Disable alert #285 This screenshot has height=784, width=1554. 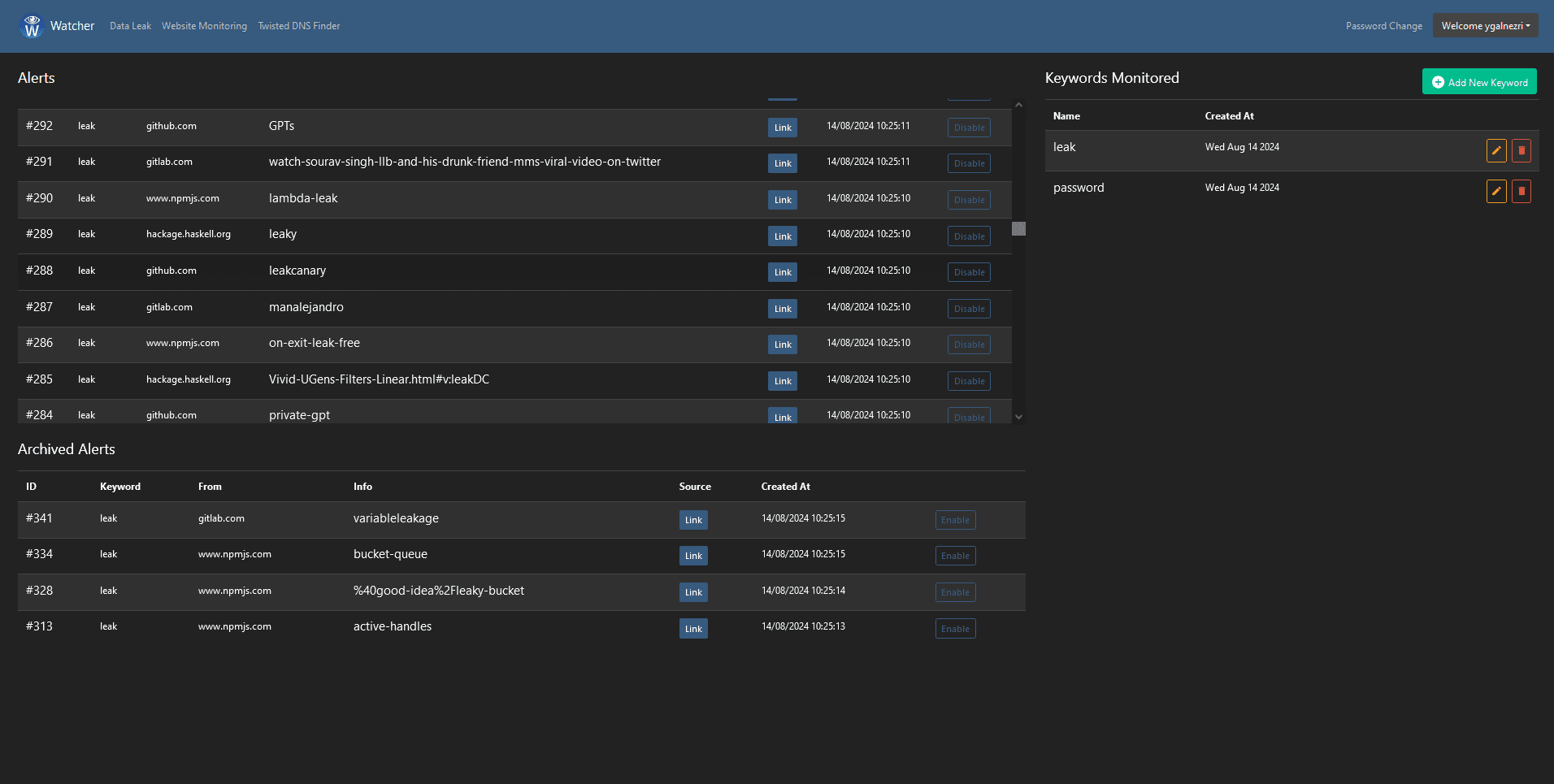click(x=969, y=381)
